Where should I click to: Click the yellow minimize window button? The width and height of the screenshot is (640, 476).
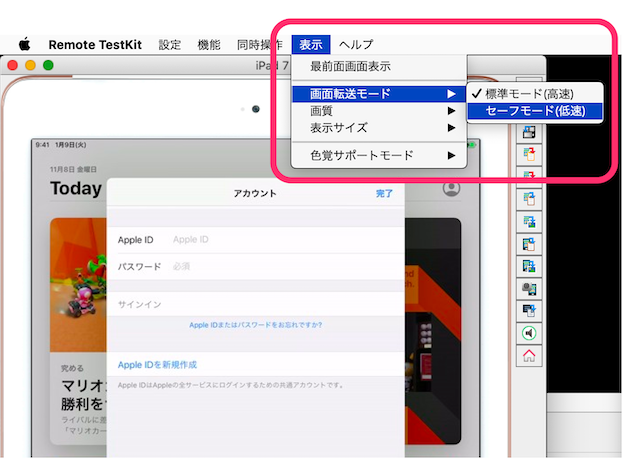(x=30, y=65)
